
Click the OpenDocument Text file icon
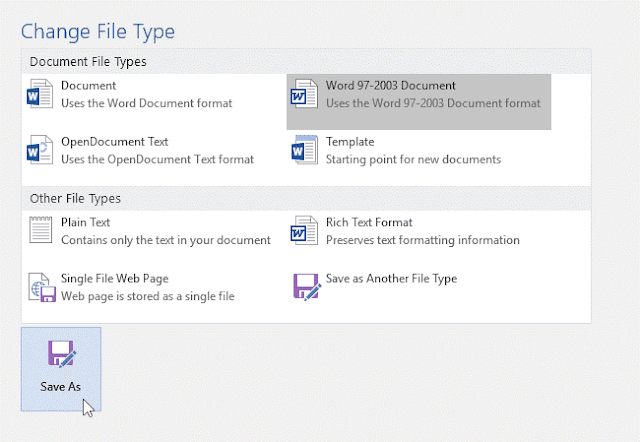click(40, 150)
